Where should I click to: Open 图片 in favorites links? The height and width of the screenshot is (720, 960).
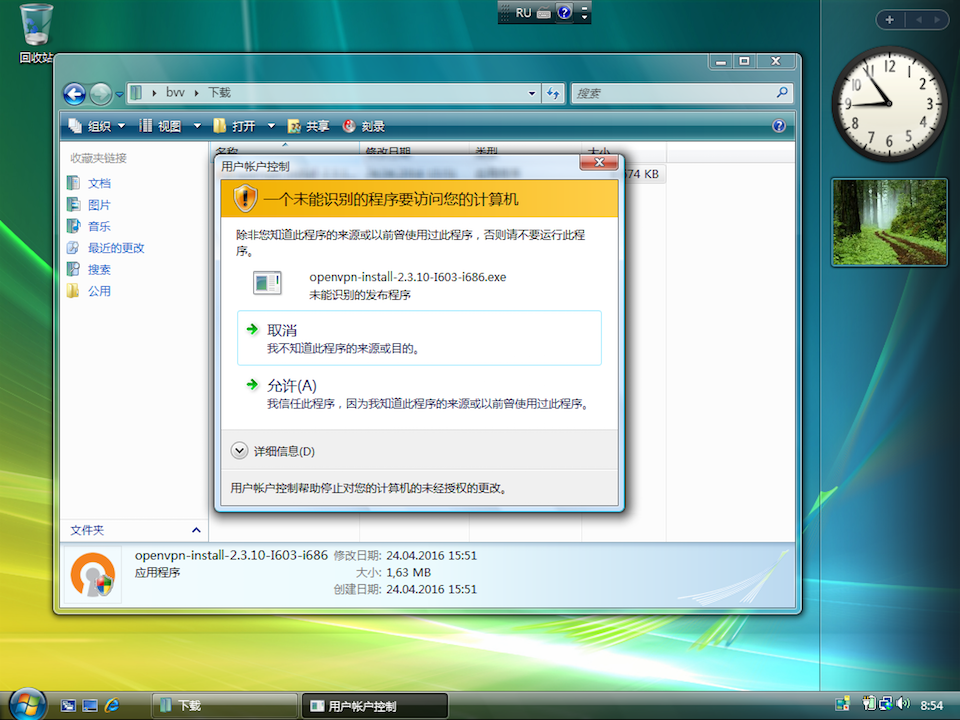(x=99, y=204)
